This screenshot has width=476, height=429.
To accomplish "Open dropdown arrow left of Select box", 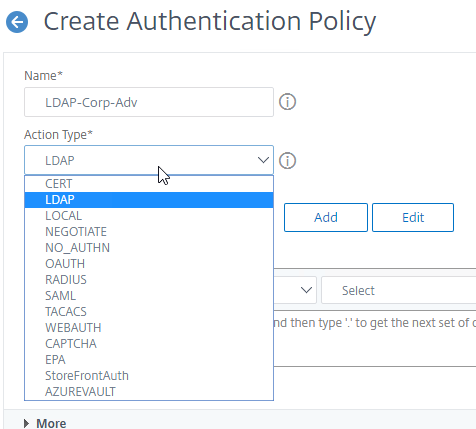I will 306,290.
